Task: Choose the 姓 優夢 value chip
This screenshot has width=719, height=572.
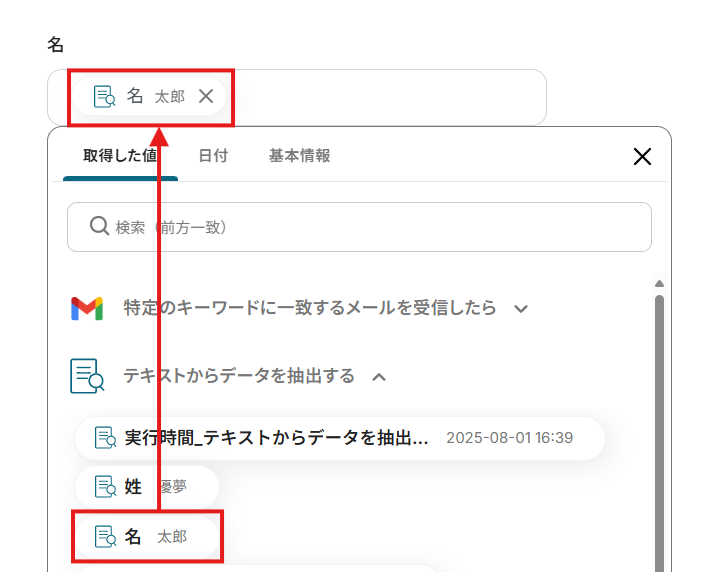Action: point(147,487)
